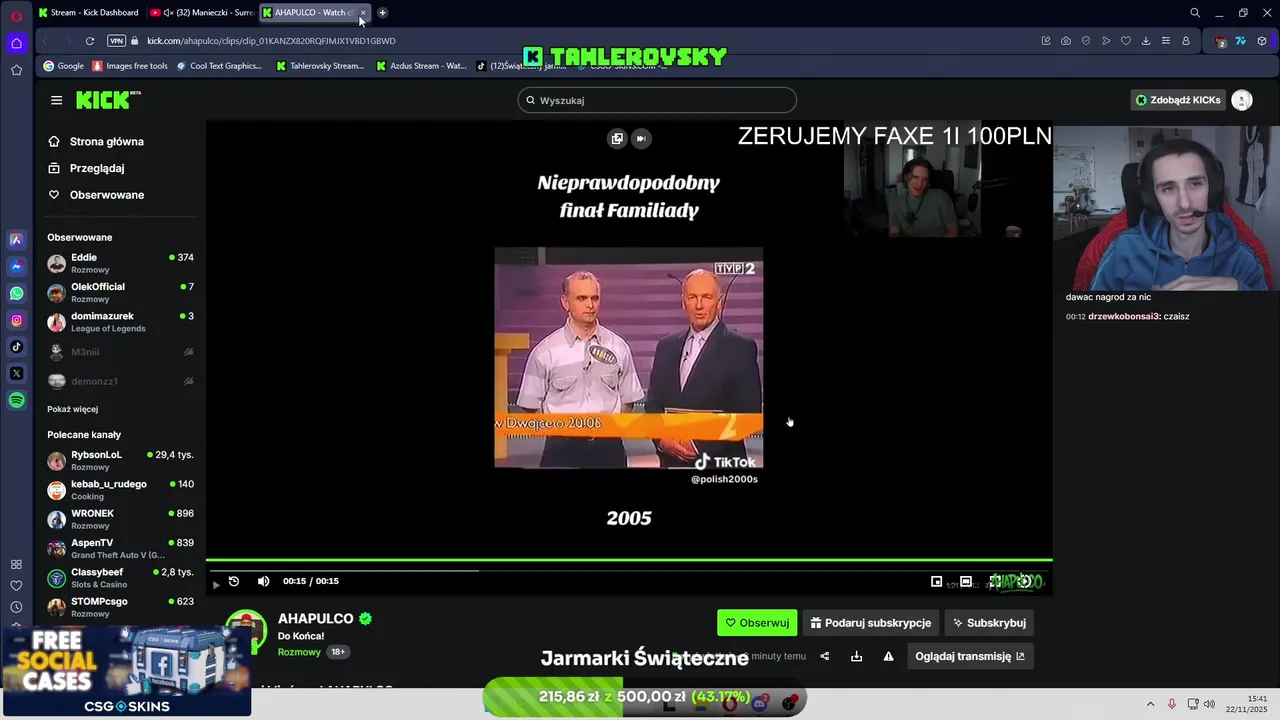This screenshot has height=720, width=1280.
Task: Open OlekOfficial's followed channel
Action: click(x=120, y=292)
